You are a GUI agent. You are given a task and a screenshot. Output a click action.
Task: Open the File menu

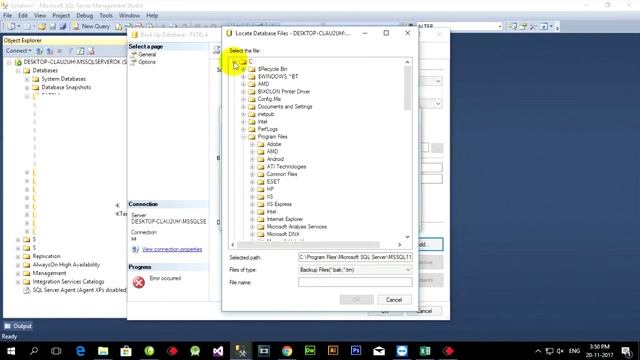7,16
